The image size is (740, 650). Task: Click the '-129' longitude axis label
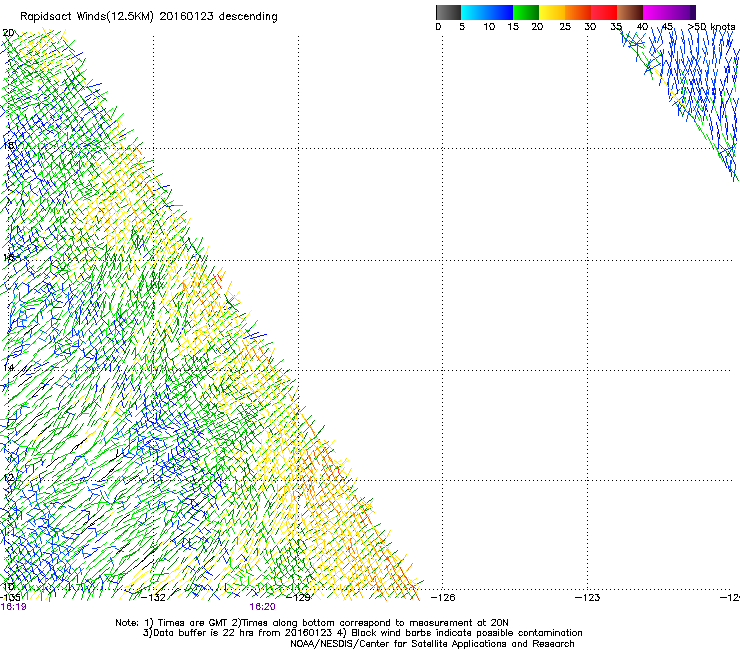[x=299, y=598]
